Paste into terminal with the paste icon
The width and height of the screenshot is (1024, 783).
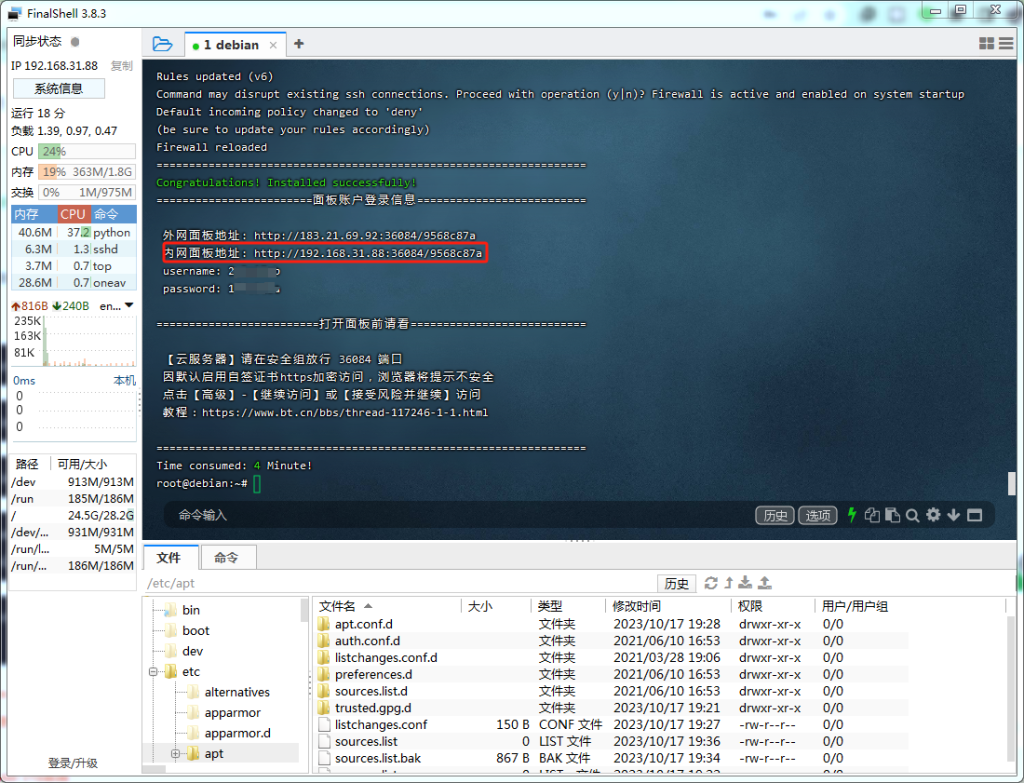[892, 515]
